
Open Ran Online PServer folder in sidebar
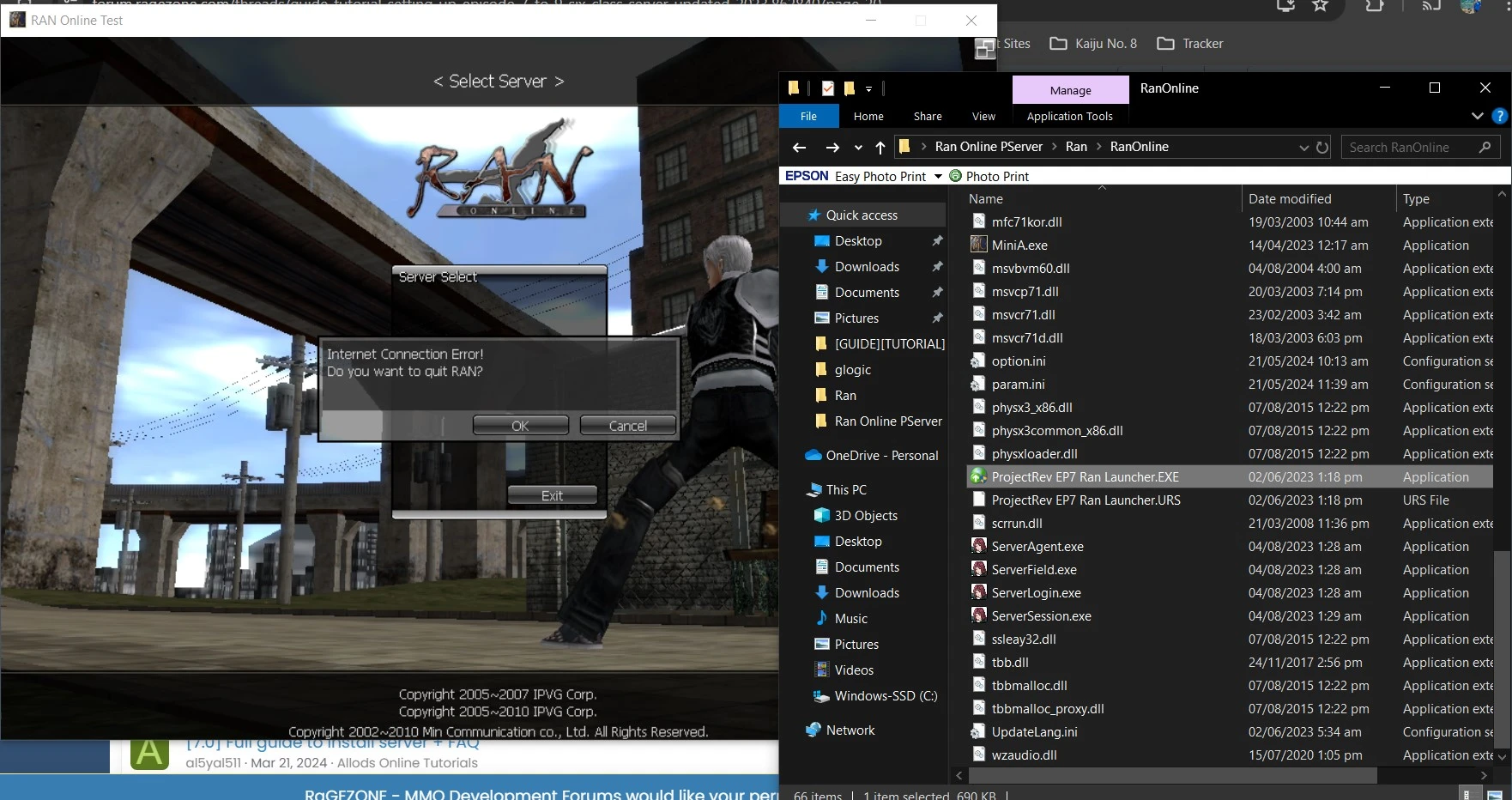coord(888,421)
